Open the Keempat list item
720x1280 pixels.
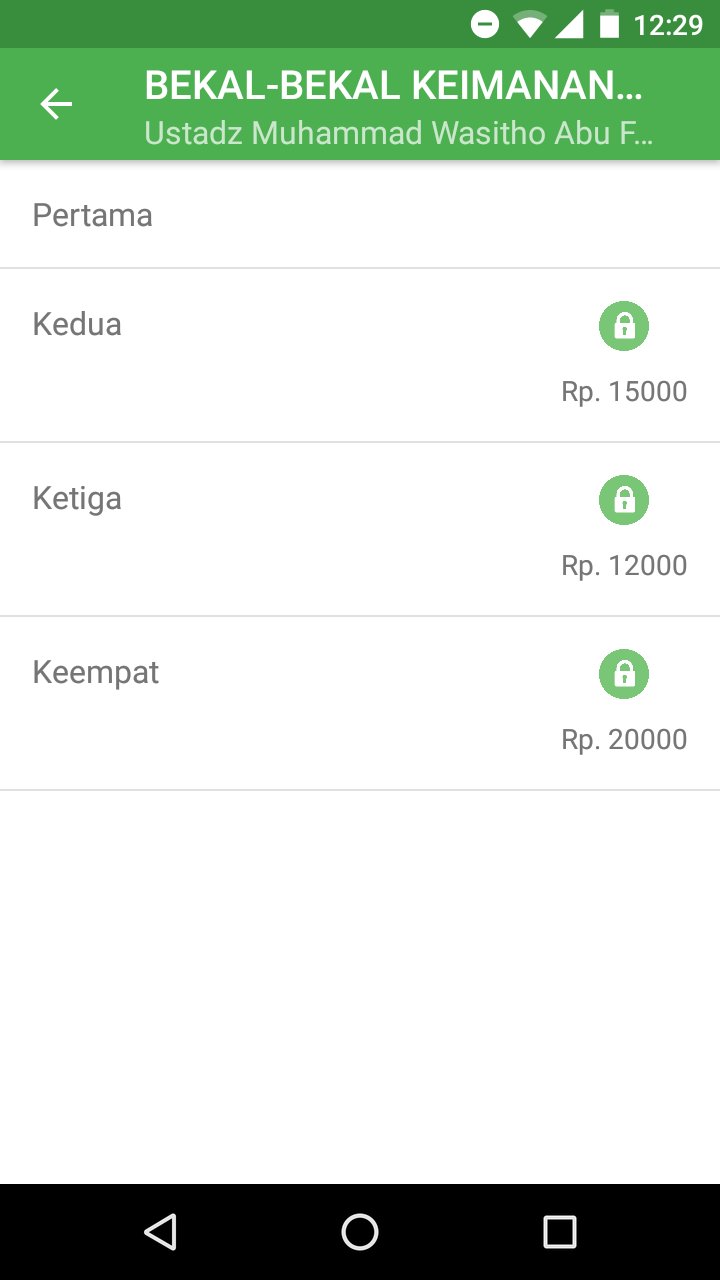(360, 703)
